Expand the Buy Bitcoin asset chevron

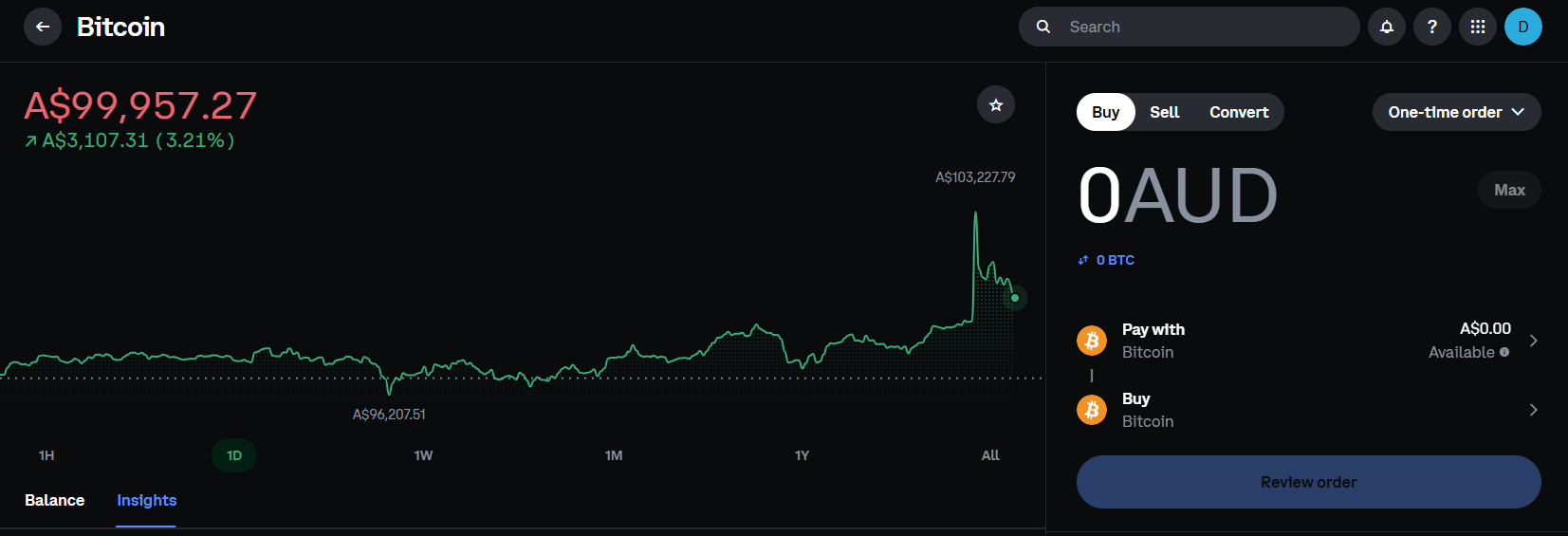[1534, 410]
